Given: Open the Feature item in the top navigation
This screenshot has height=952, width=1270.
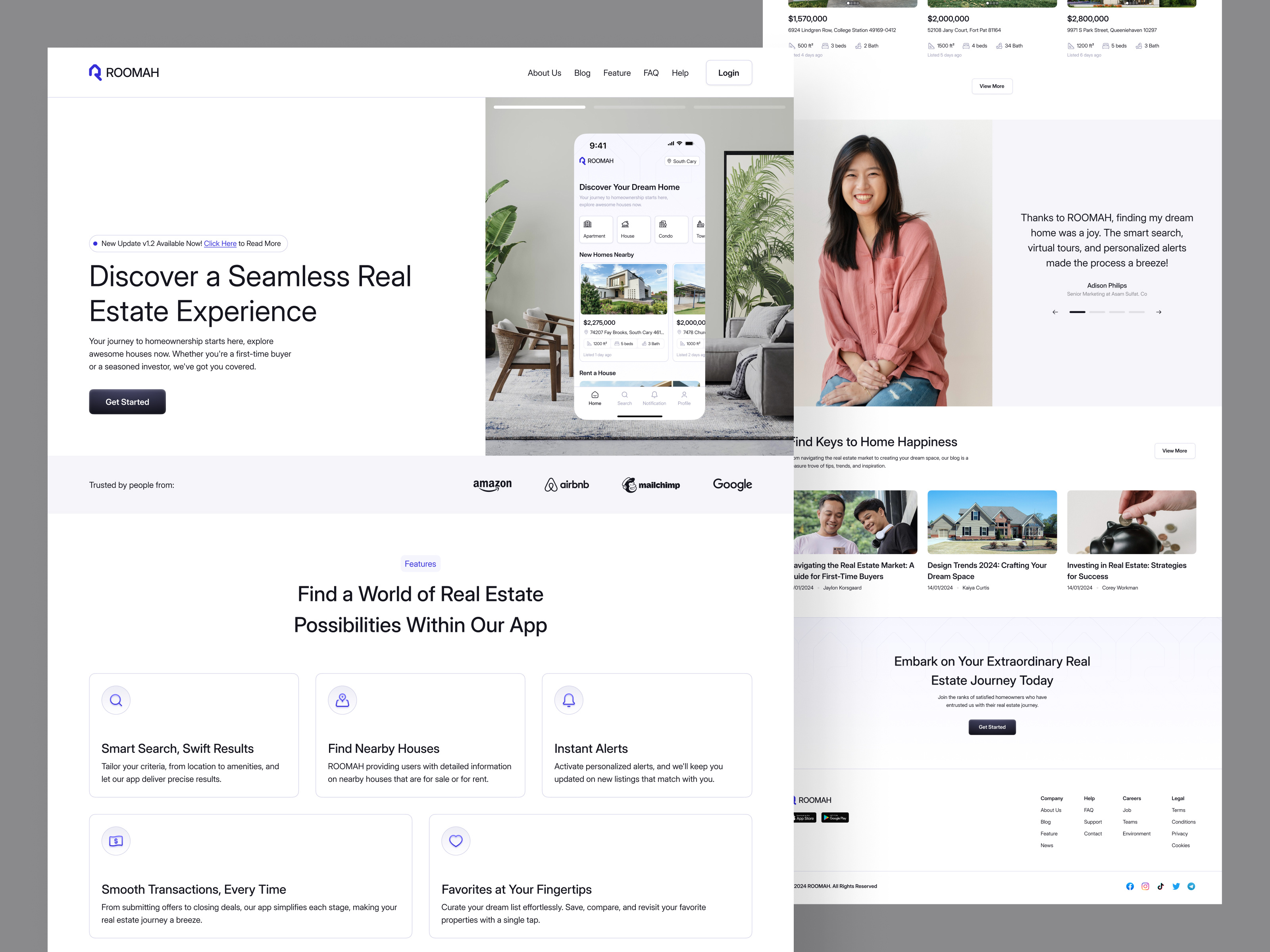Looking at the screenshot, I should 617,72.
